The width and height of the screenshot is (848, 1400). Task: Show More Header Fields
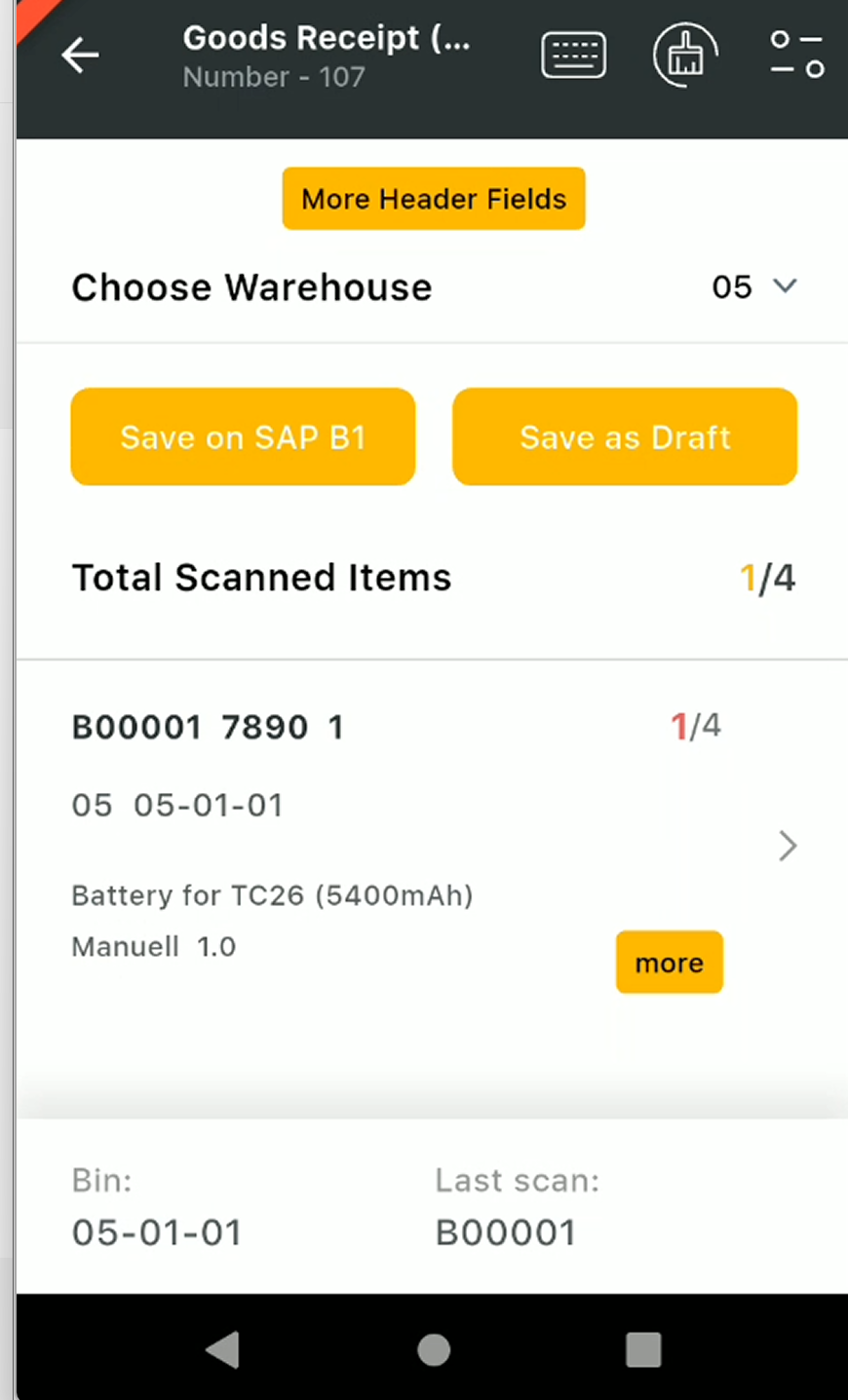tap(434, 199)
